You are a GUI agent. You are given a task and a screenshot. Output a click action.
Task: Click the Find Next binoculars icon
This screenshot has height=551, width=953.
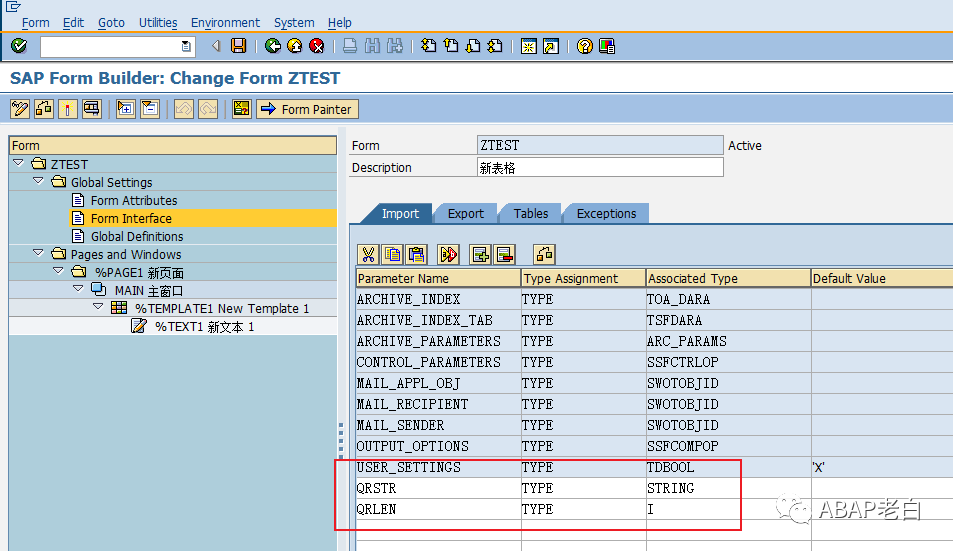pos(395,46)
